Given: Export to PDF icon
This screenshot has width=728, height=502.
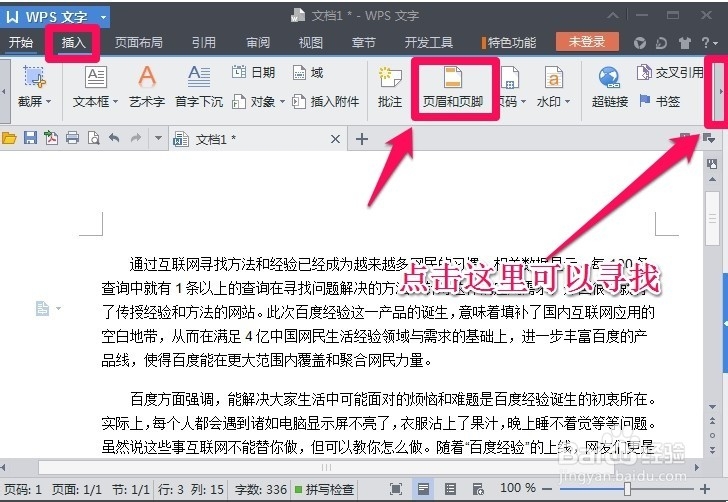Looking at the screenshot, I should point(51,138).
